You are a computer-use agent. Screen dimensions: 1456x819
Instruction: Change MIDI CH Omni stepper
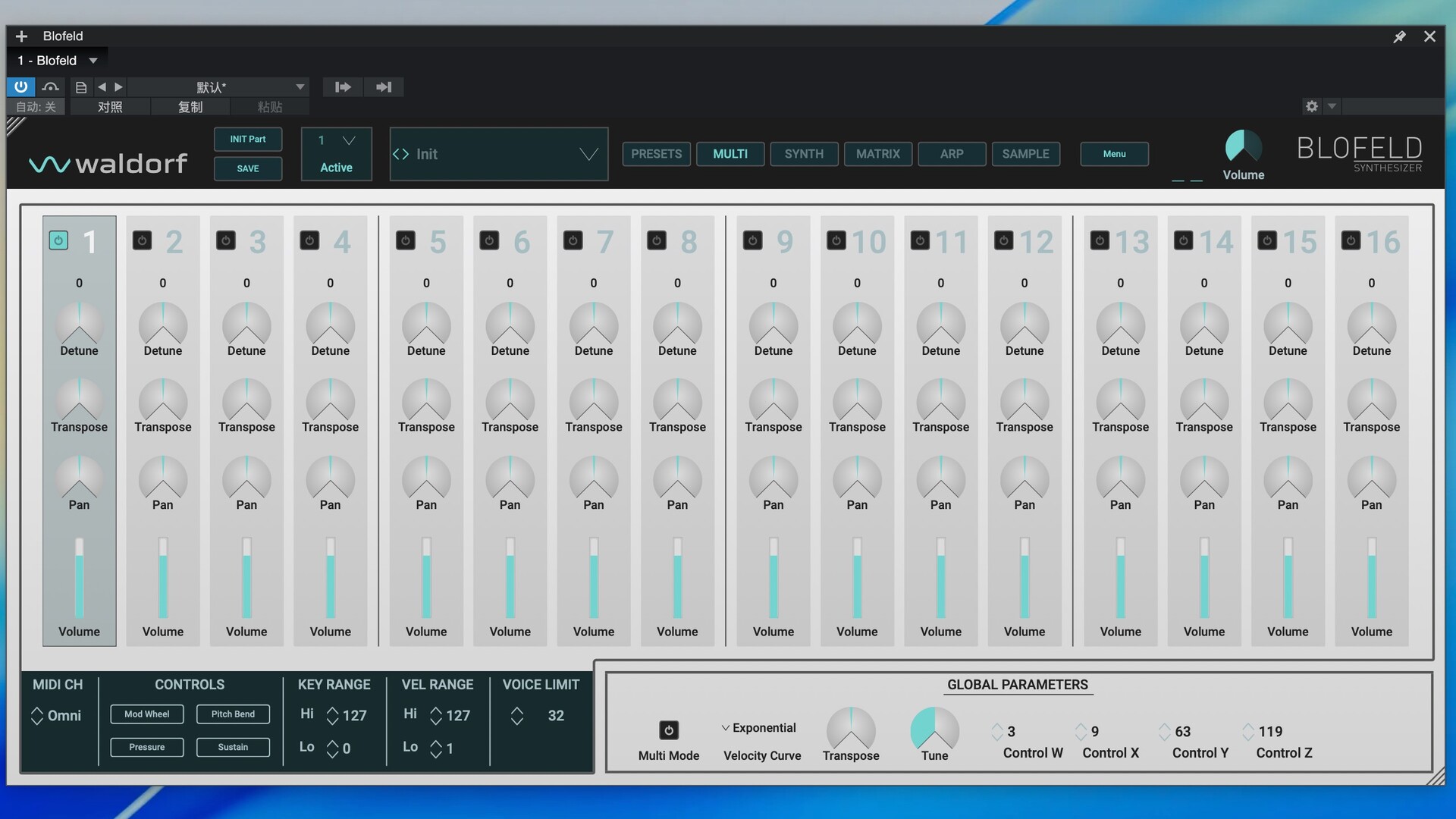[x=37, y=716]
